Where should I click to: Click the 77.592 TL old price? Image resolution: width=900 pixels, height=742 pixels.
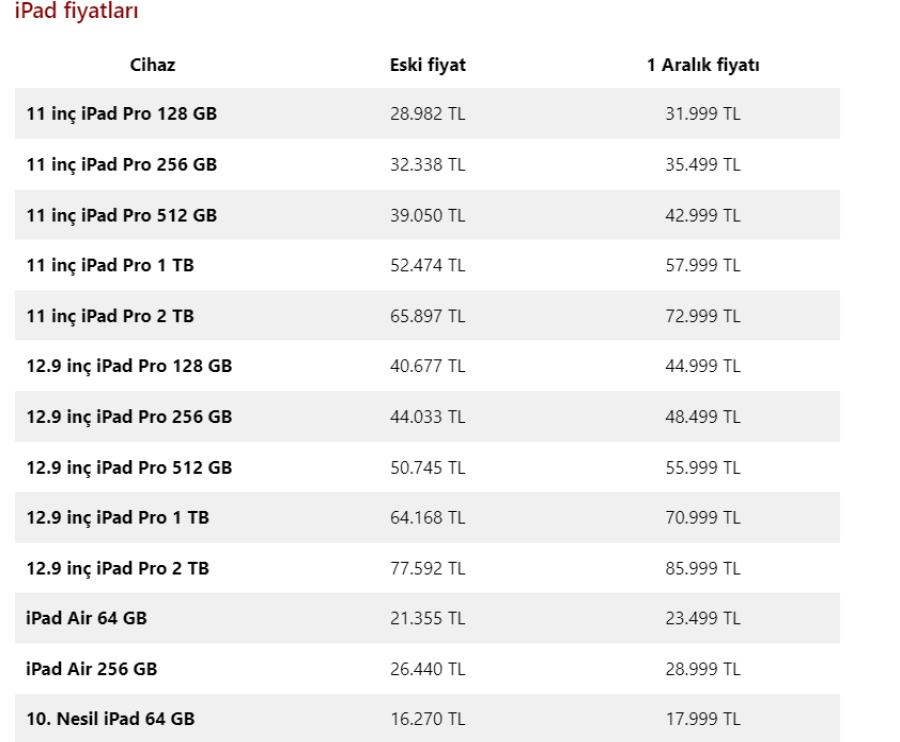click(x=427, y=568)
